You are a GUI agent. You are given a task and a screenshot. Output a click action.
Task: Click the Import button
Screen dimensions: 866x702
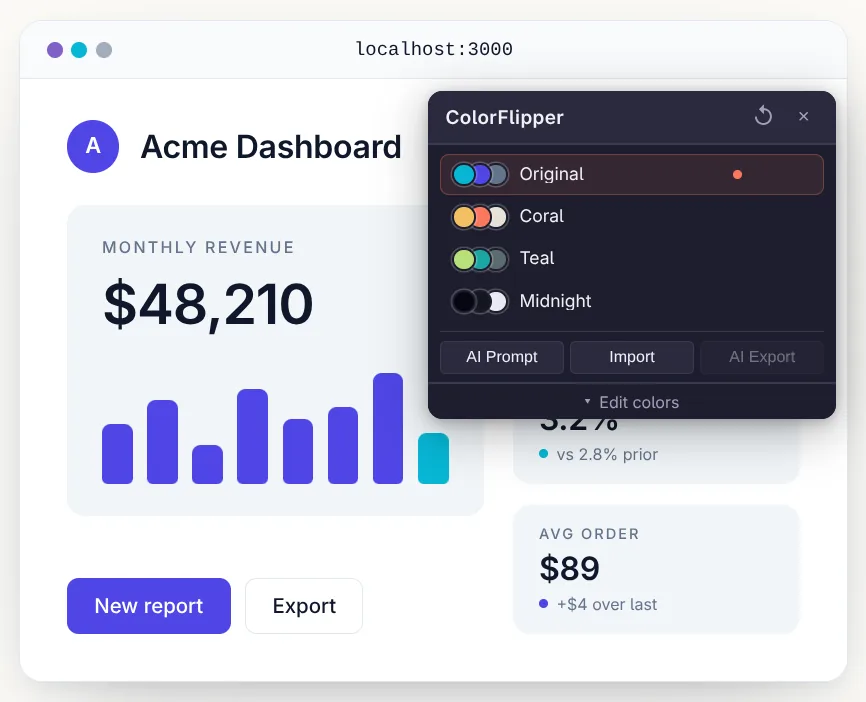(x=632, y=357)
